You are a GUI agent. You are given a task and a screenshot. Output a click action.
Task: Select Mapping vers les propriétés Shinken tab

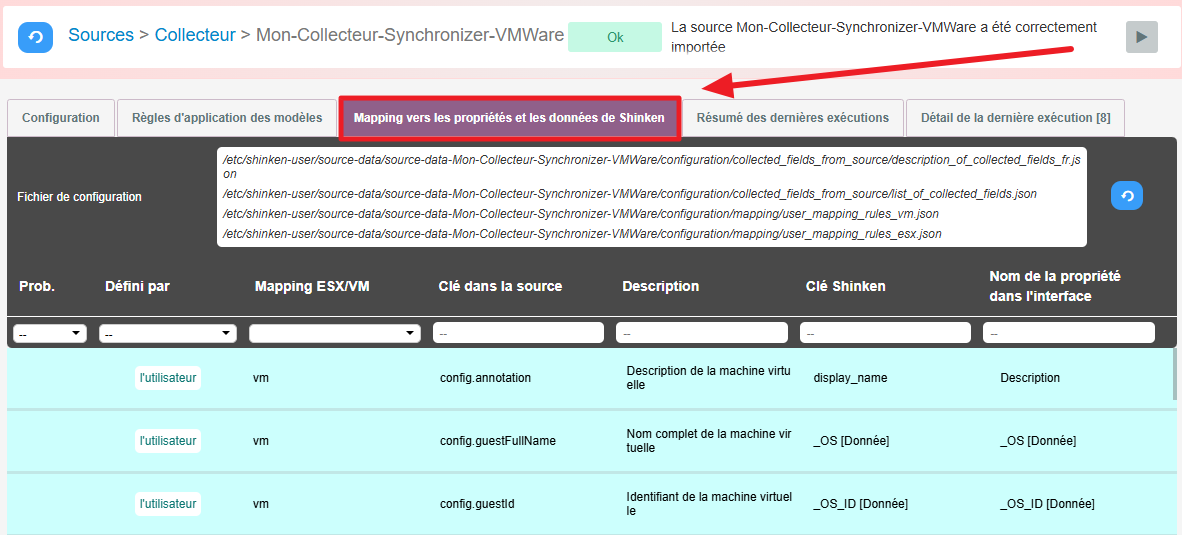(510, 118)
